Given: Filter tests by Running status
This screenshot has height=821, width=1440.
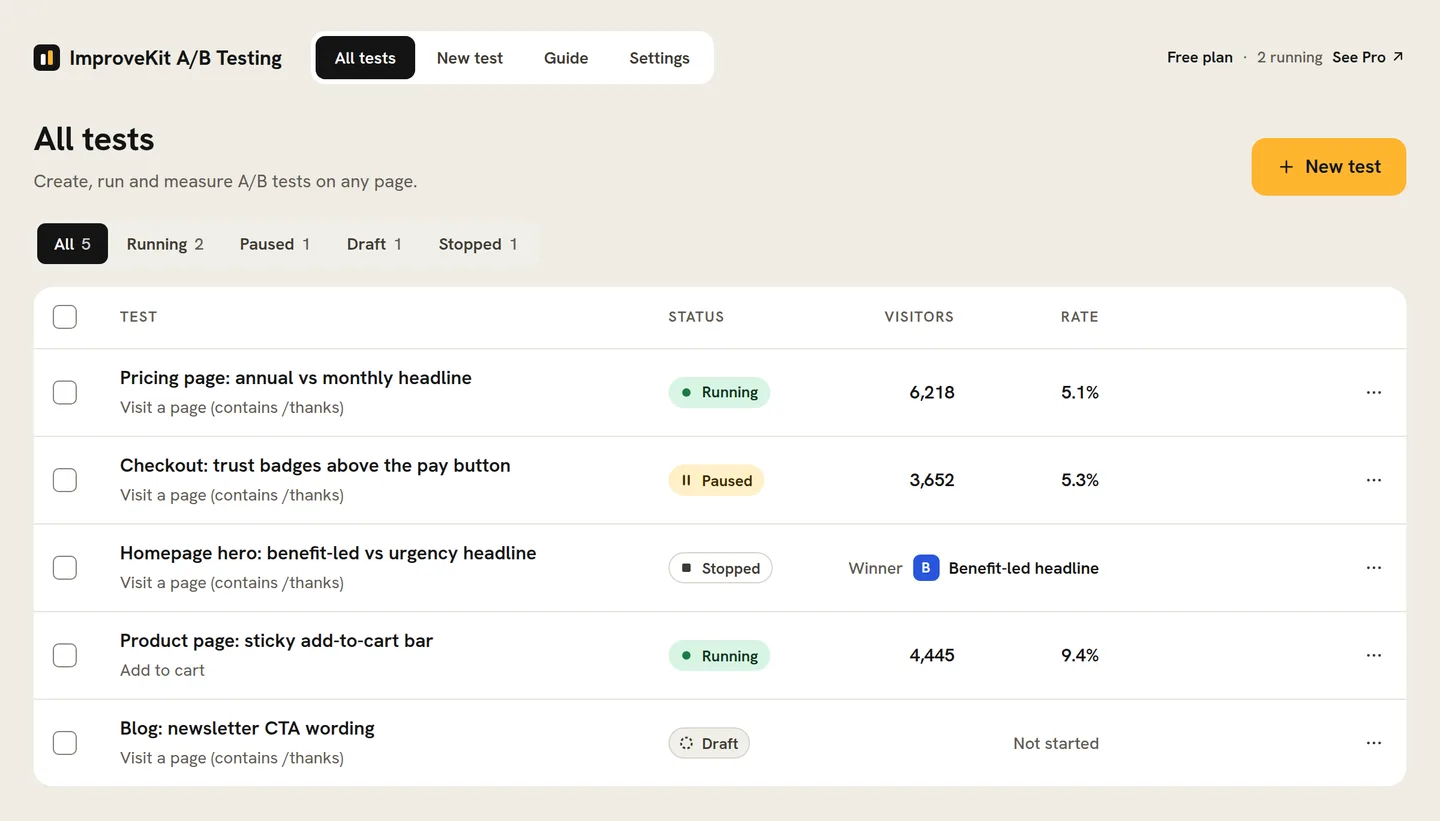Looking at the screenshot, I should 165,244.
